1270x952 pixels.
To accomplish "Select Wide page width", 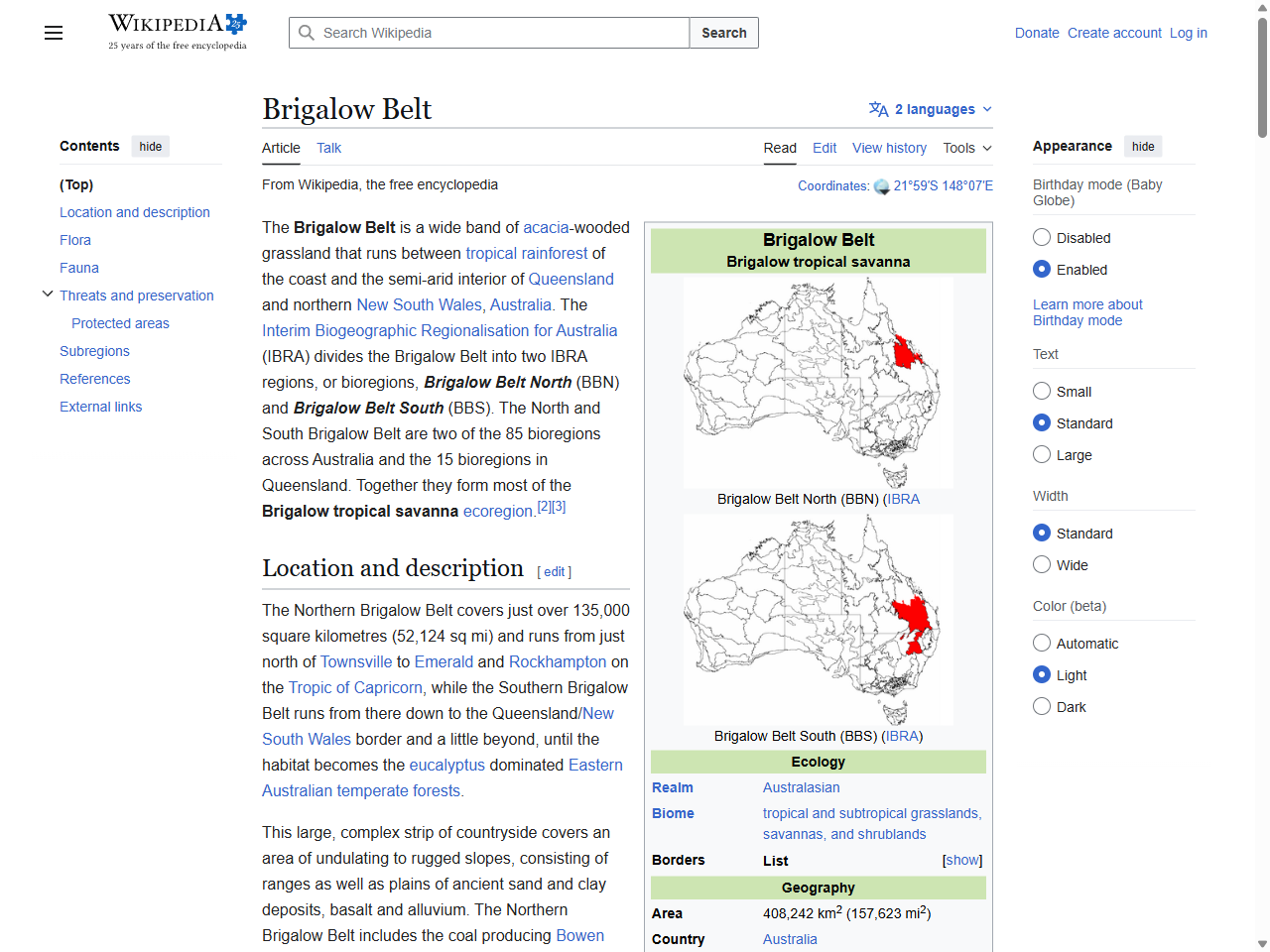I will pyautogui.click(x=1042, y=564).
